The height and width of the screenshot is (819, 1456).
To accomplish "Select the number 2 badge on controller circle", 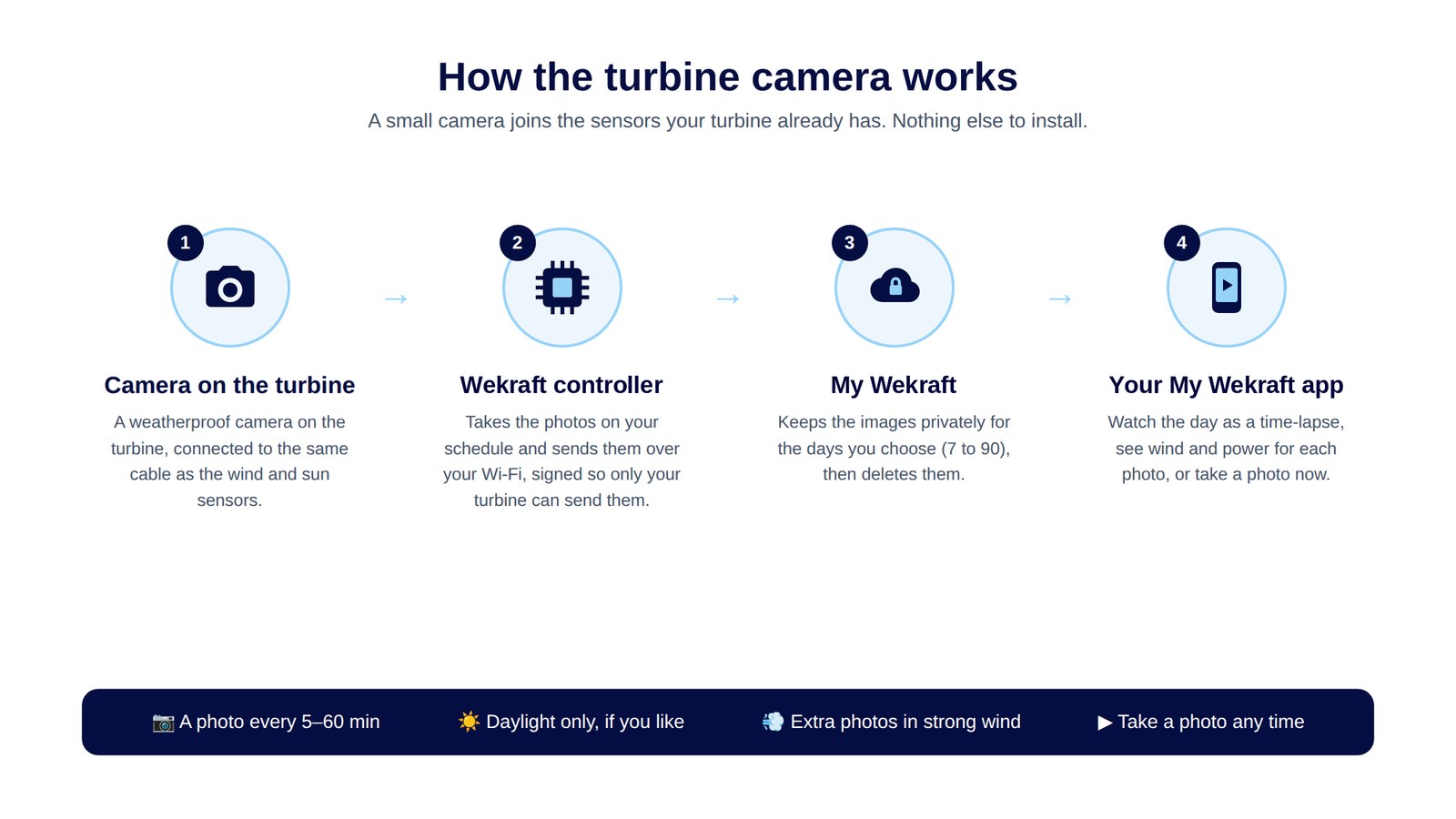I will tap(518, 243).
